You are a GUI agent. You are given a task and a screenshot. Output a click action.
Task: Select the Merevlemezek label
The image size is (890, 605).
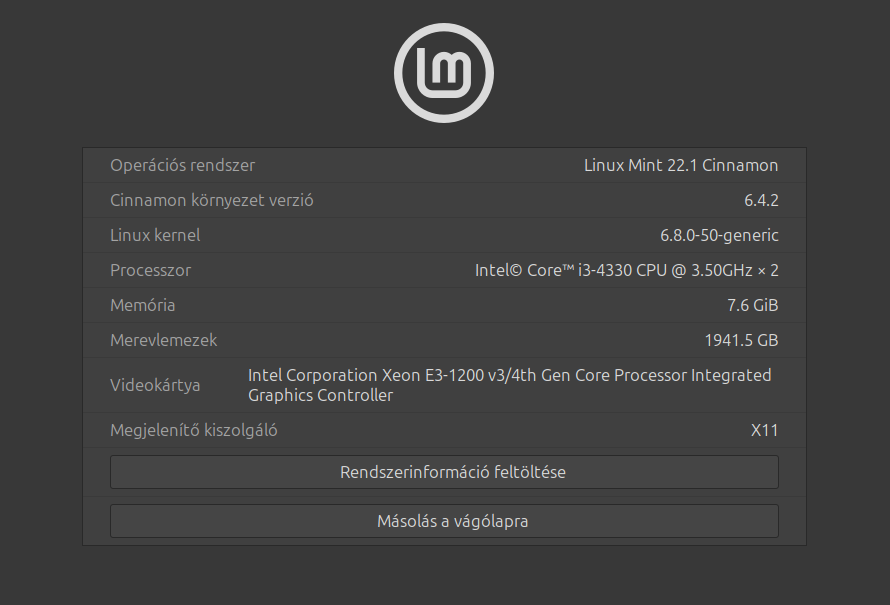tap(163, 340)
